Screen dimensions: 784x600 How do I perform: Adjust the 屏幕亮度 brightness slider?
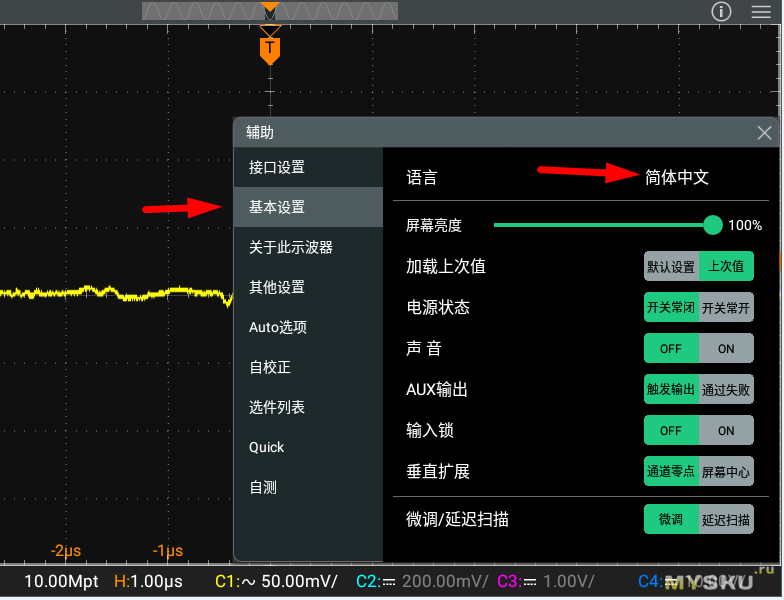click(x=712, y=225)
